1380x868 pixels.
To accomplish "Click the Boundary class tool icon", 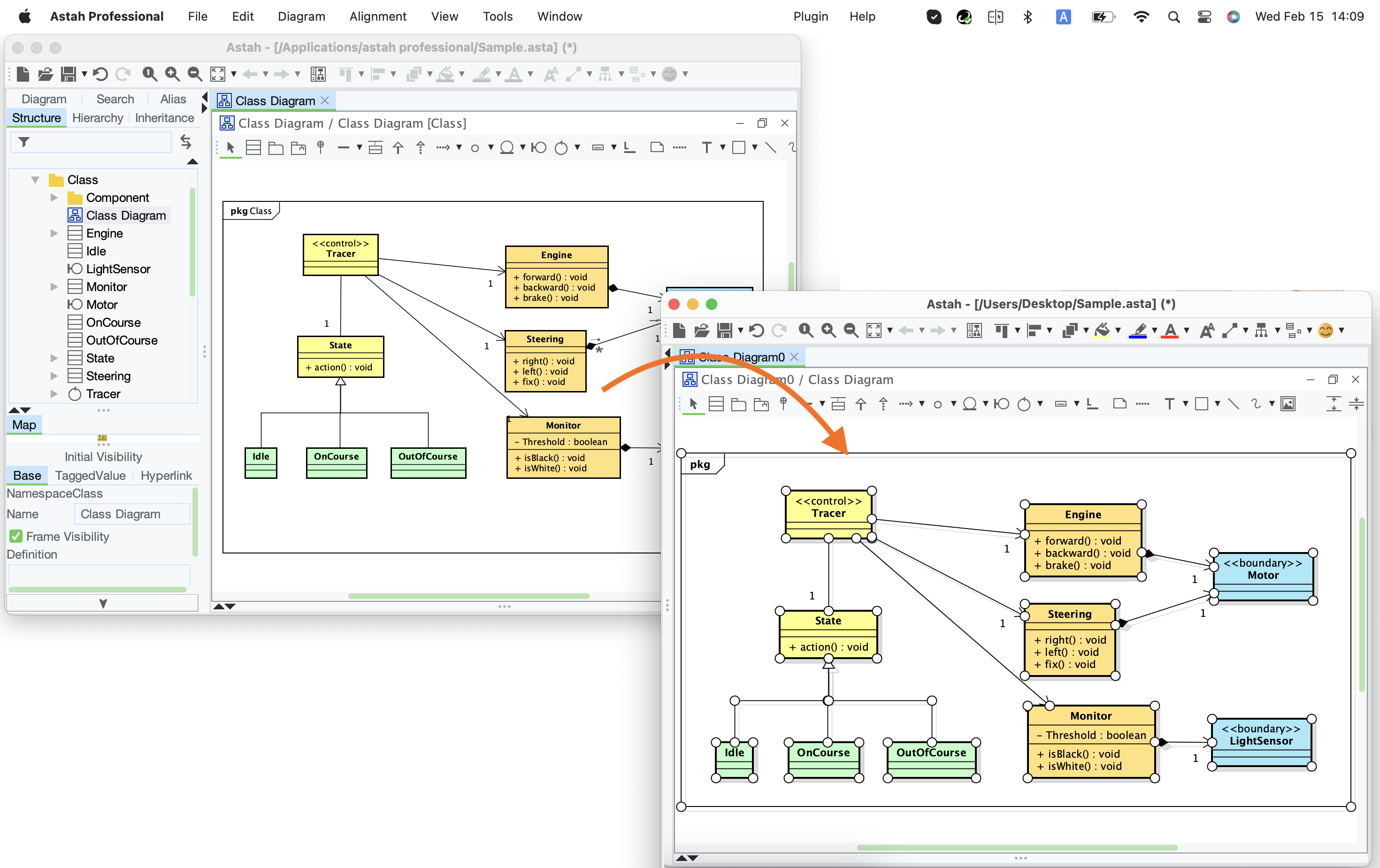I will pyautogui.click(x=1001, y=404).
